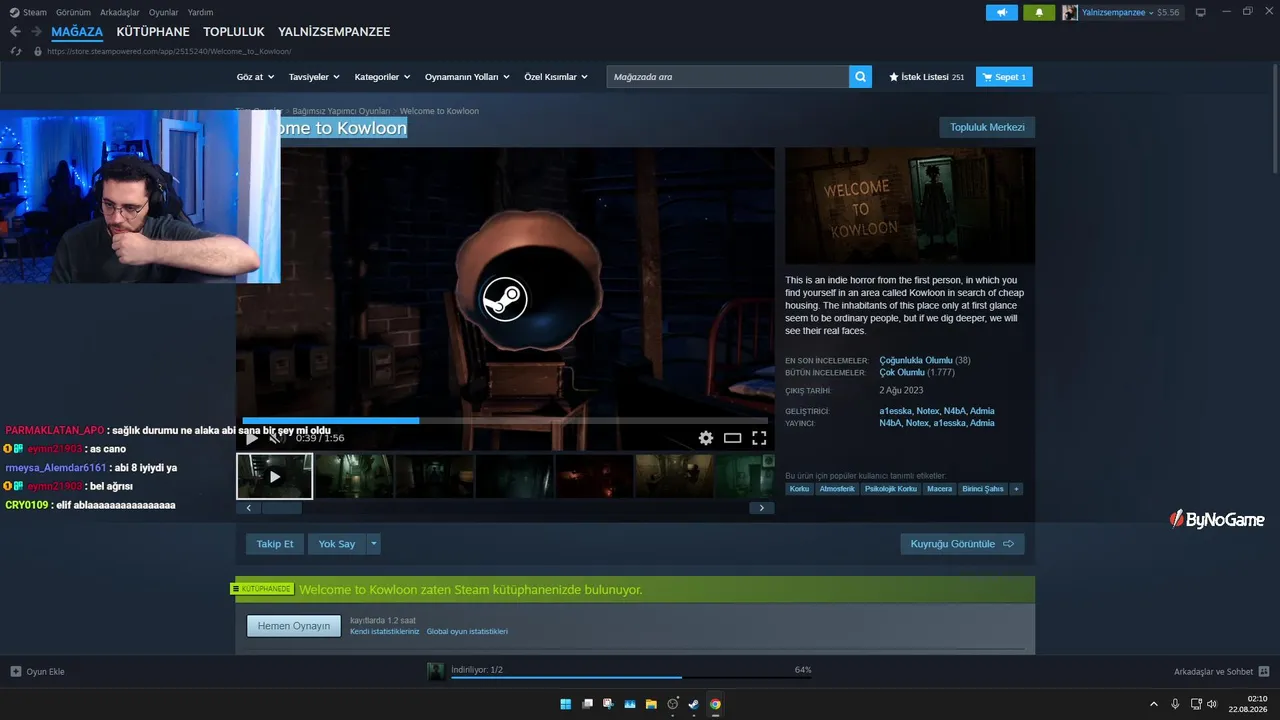This screenshot has height=720, width=1280.
Task: Switch to the KÜTÜPHANE tab
Action: 153,32
